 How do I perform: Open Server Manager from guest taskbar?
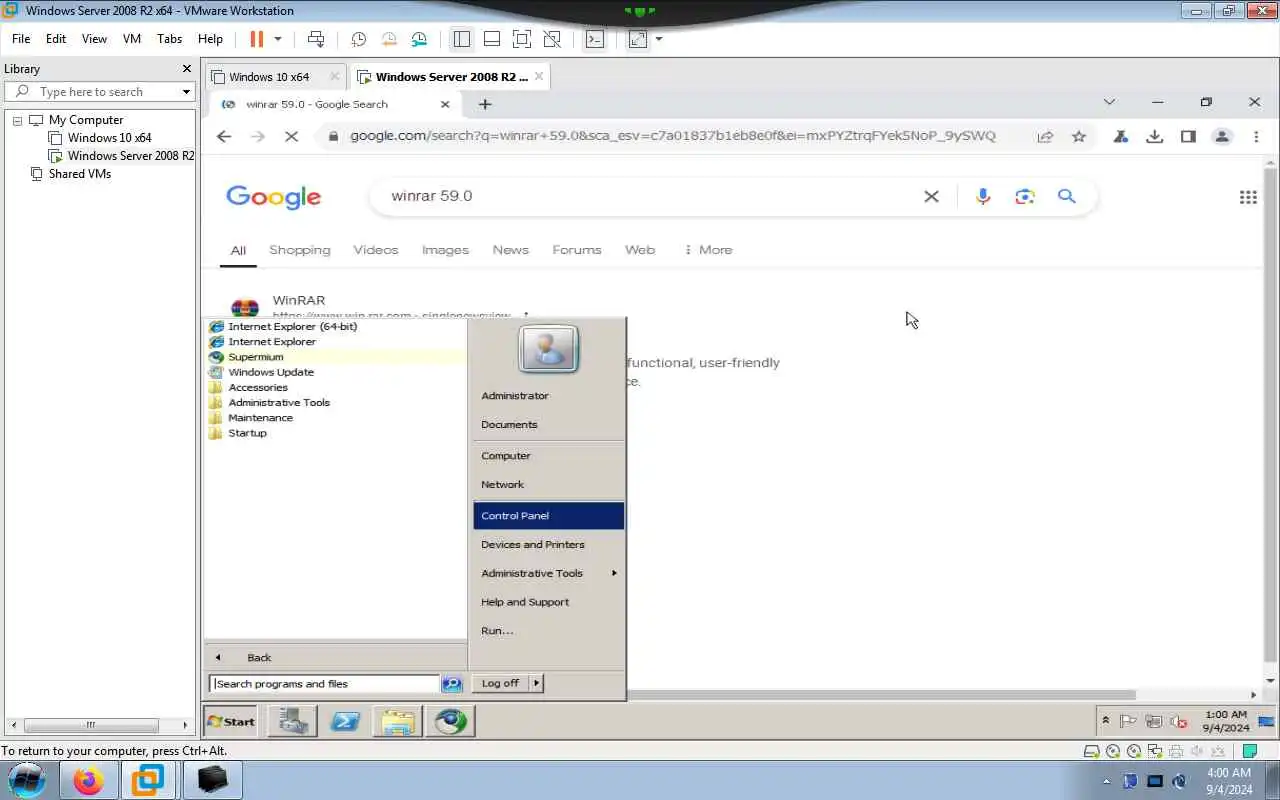point(293,721)
